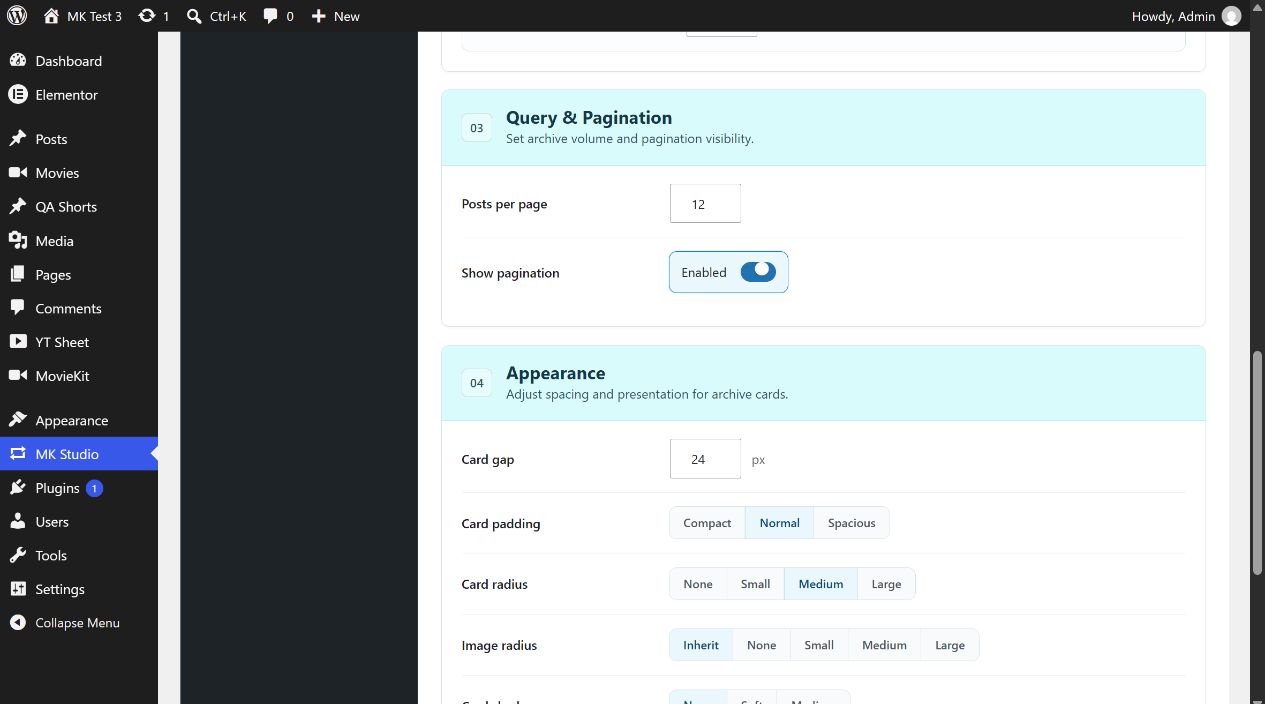The image size is (1265, 704).
Task: Click the Movies camera icon
Action: click(x=17, y=173)
